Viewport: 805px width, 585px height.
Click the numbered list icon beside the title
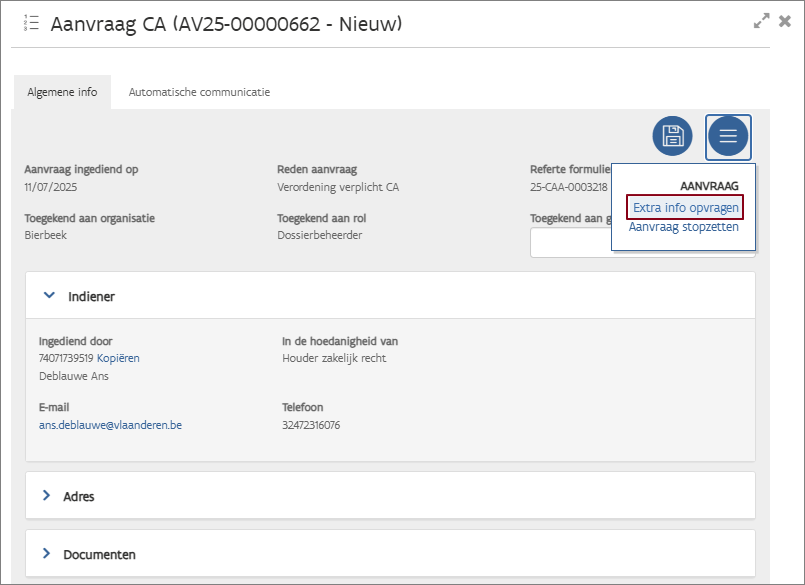(x=31, y=23)
